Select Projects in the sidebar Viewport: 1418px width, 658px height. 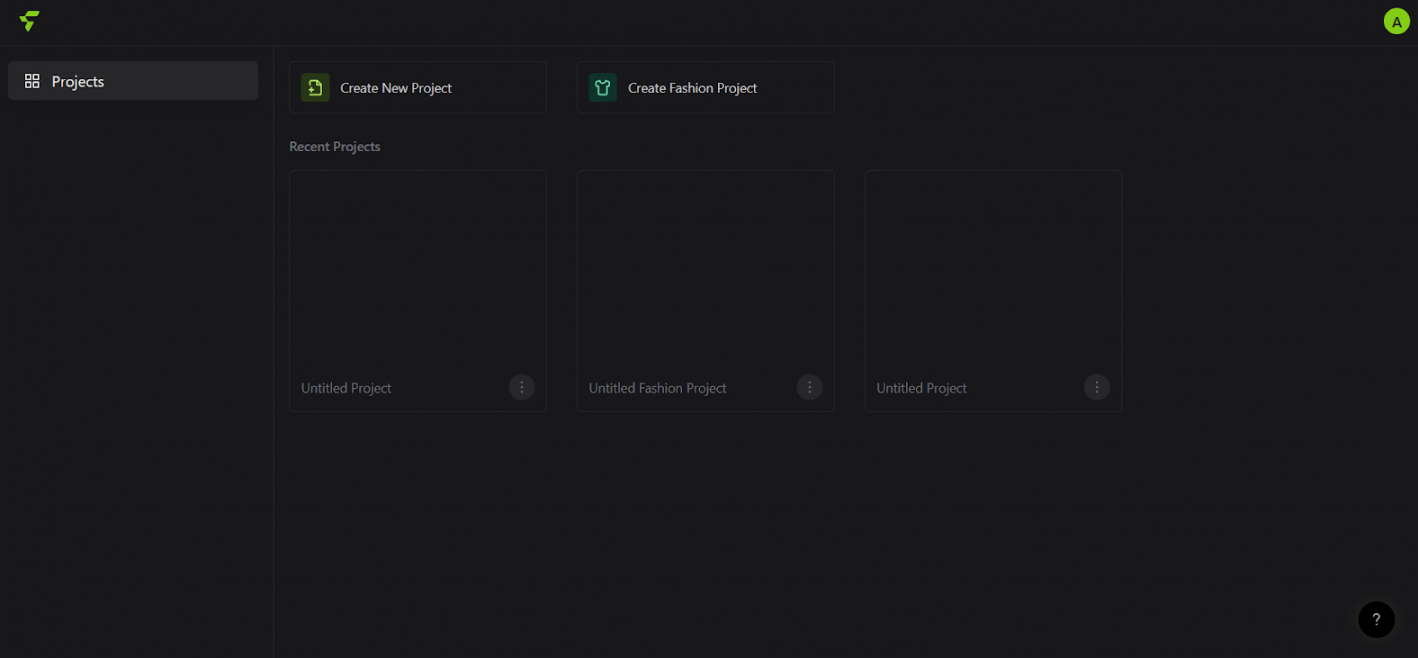133,81
